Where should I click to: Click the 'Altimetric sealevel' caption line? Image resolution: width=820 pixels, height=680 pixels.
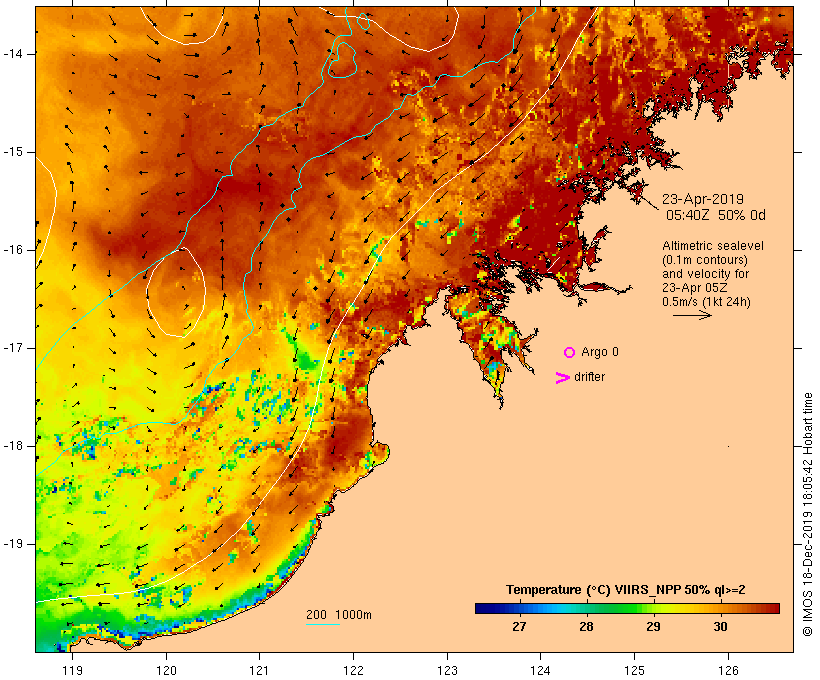pyautogui.click(x=713, y=246)
